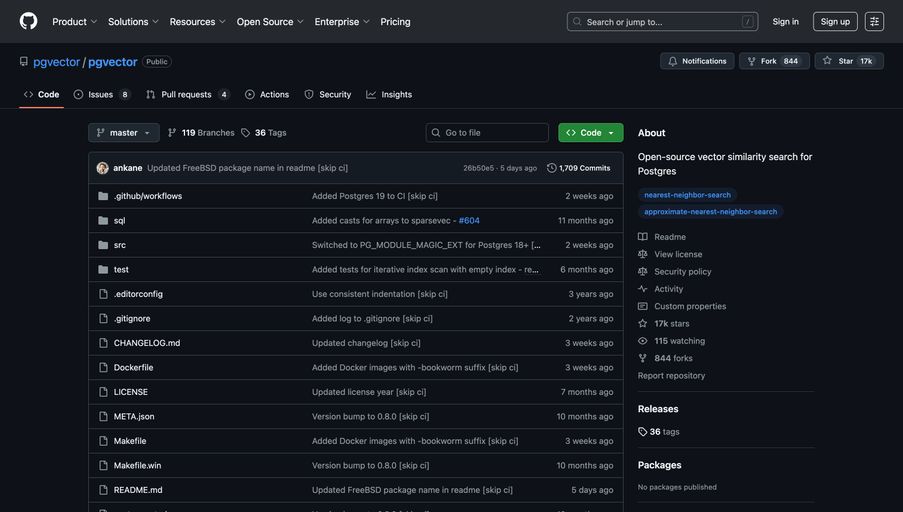Viewport: 903px width, 512px height.
Task: Open the nearest-neighbor-search topic tag
Action: click(x=687, y=195)
